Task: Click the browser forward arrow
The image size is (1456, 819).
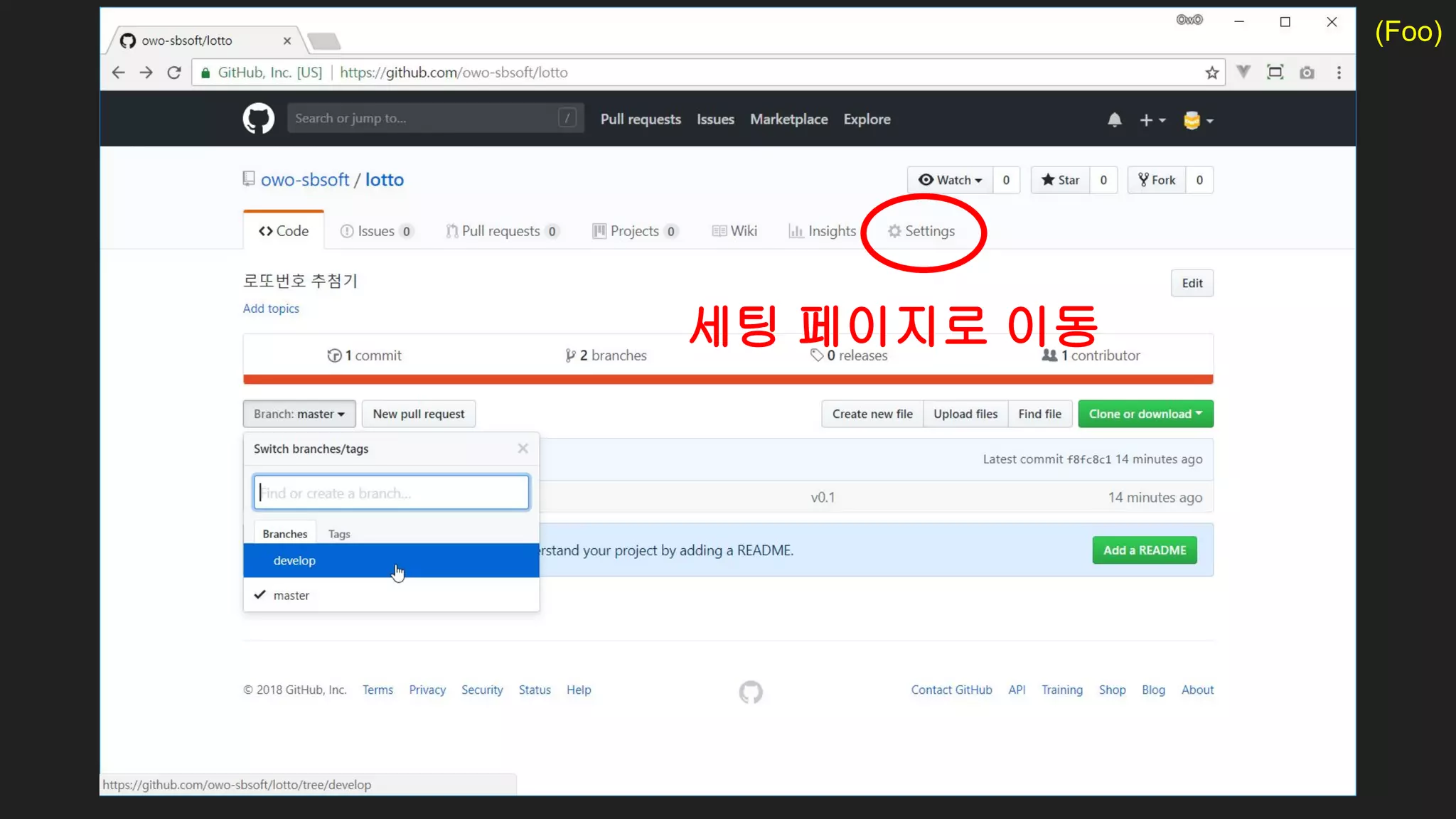Action: click(x=146, y=73)
